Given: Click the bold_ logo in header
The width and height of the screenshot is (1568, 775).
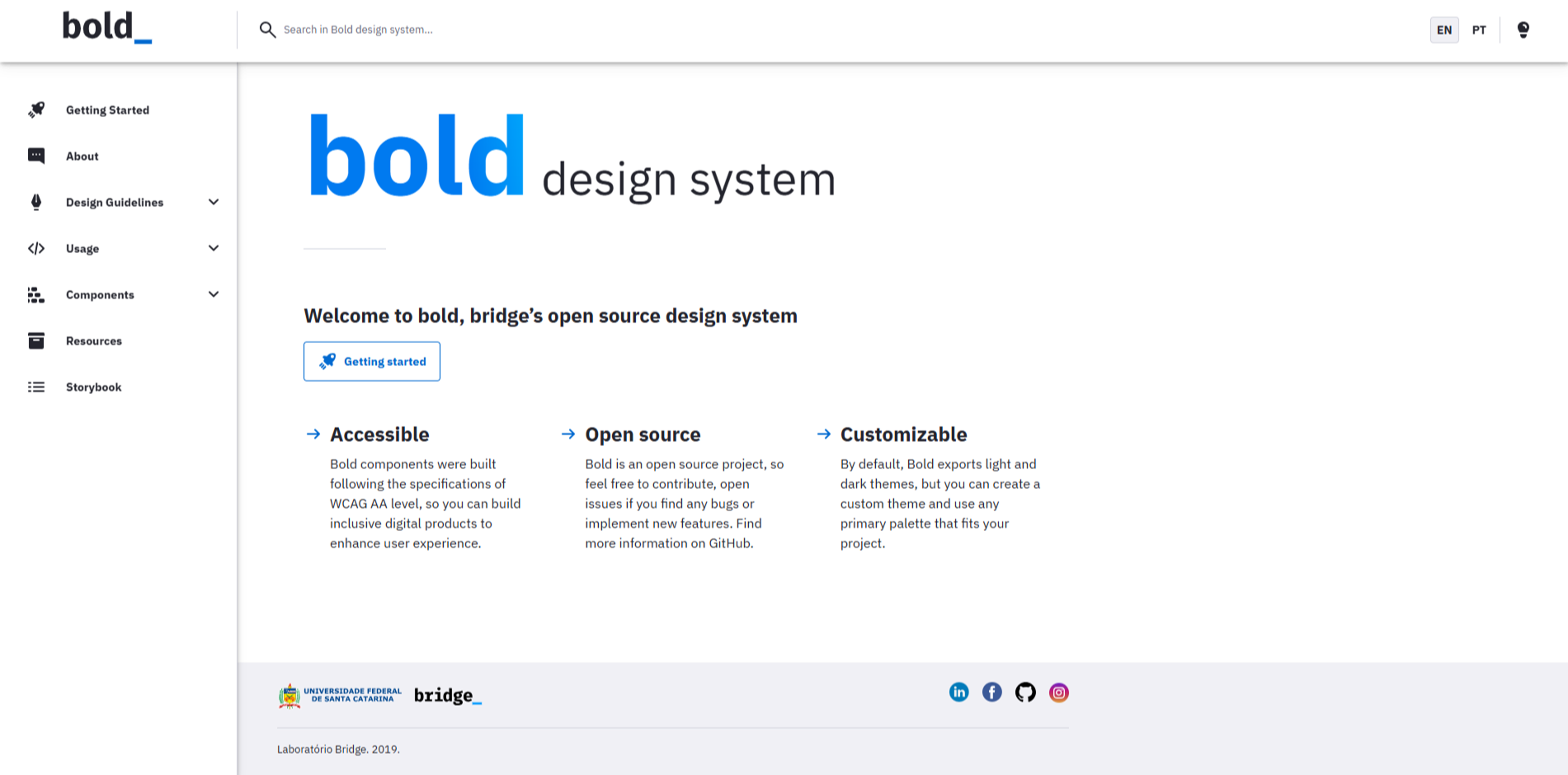Looking at the screenshot, I should (107, 27).
